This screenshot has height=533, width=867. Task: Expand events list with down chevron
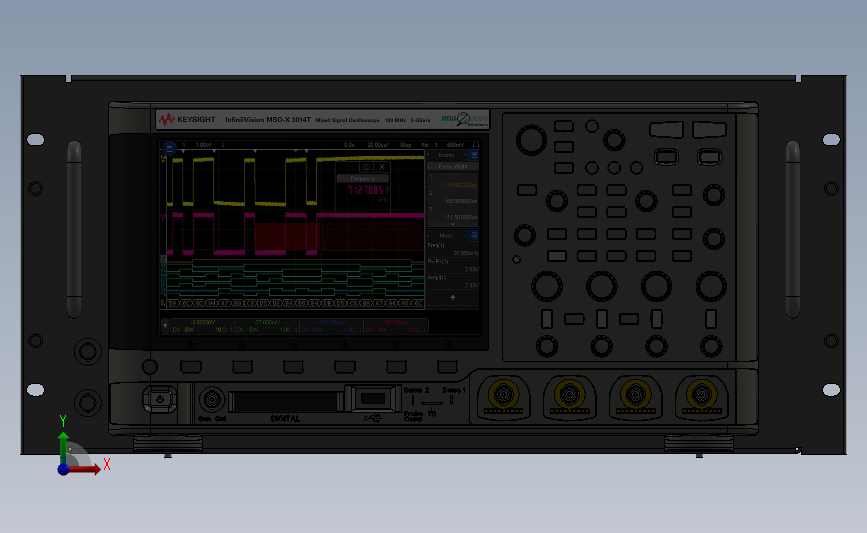452,224
